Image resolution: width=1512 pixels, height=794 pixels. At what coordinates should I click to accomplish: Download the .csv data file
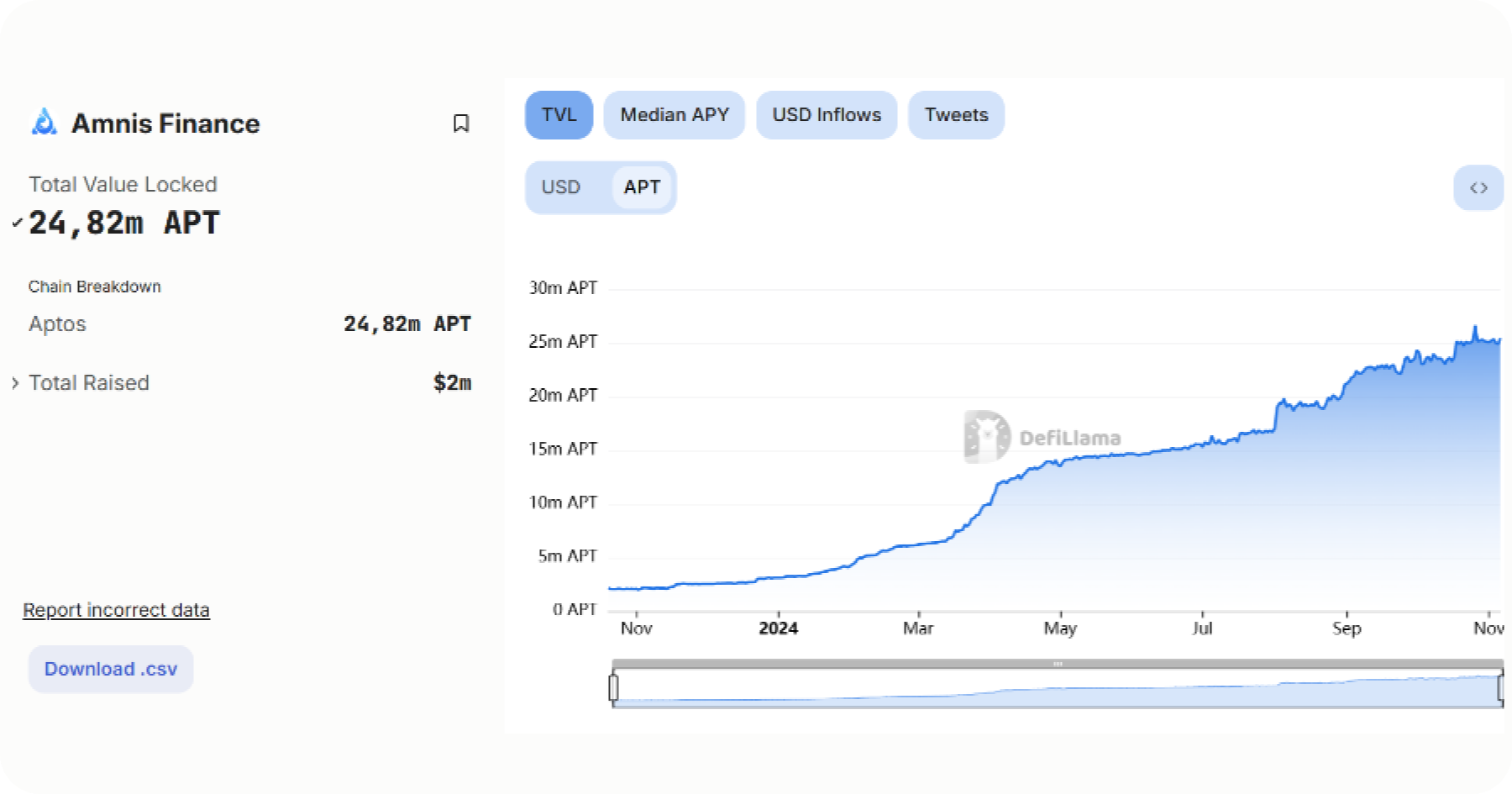point(111,669)
